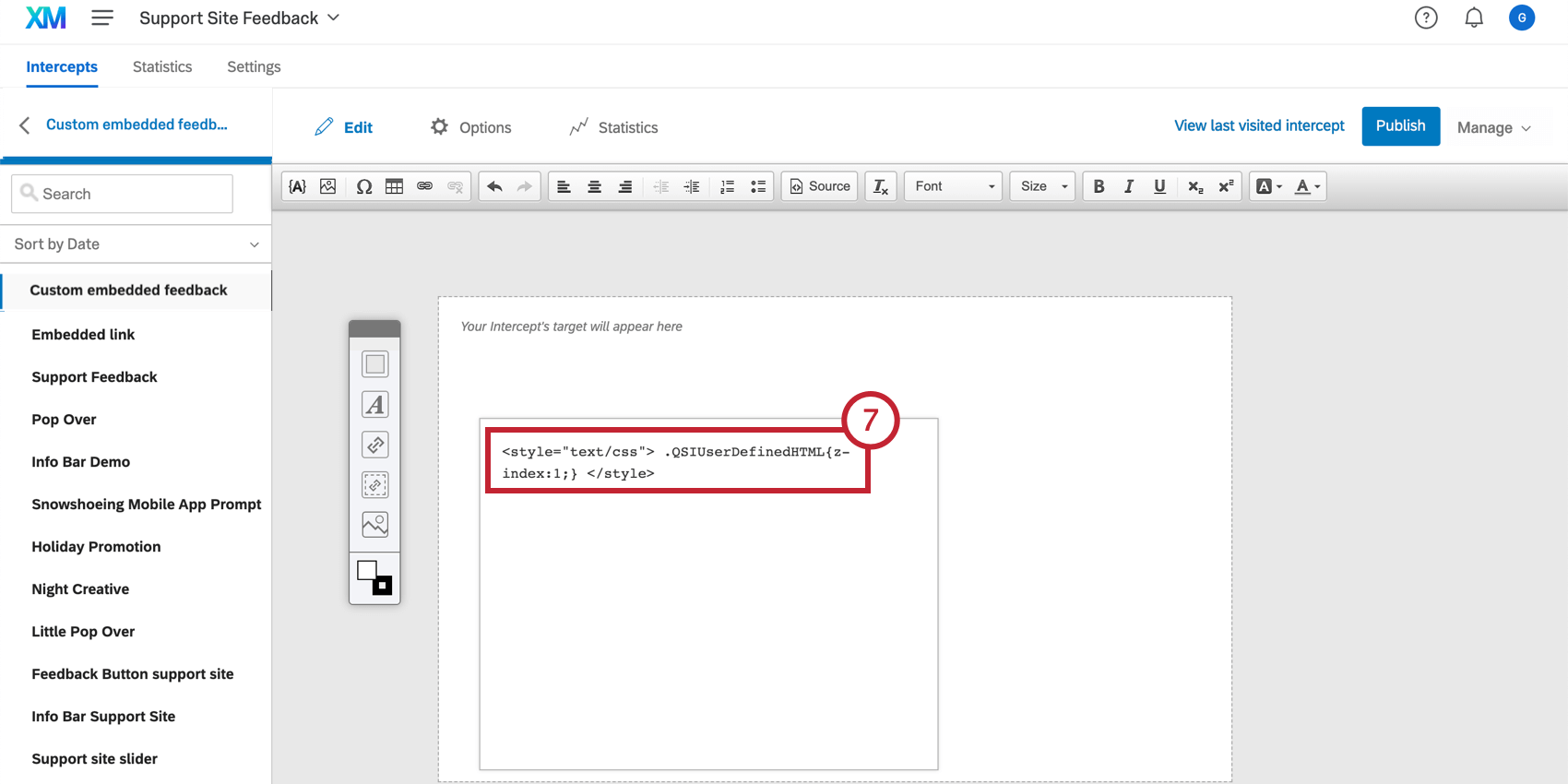This screenshot has height=784, width=1568.
Task: Open View last visited intercept link
Action: [x=1259, y=125]
